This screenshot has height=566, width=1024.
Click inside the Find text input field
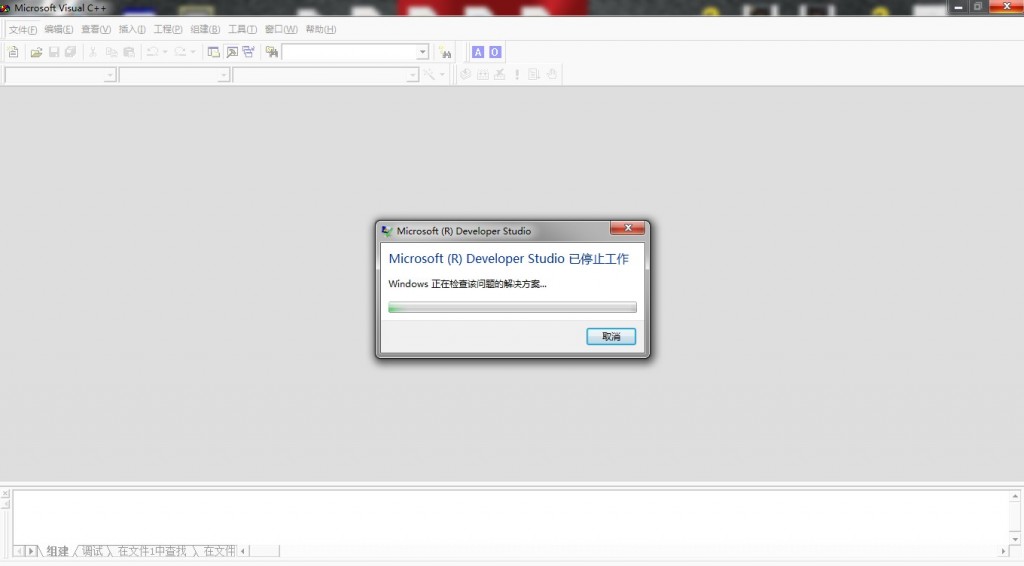349,52
